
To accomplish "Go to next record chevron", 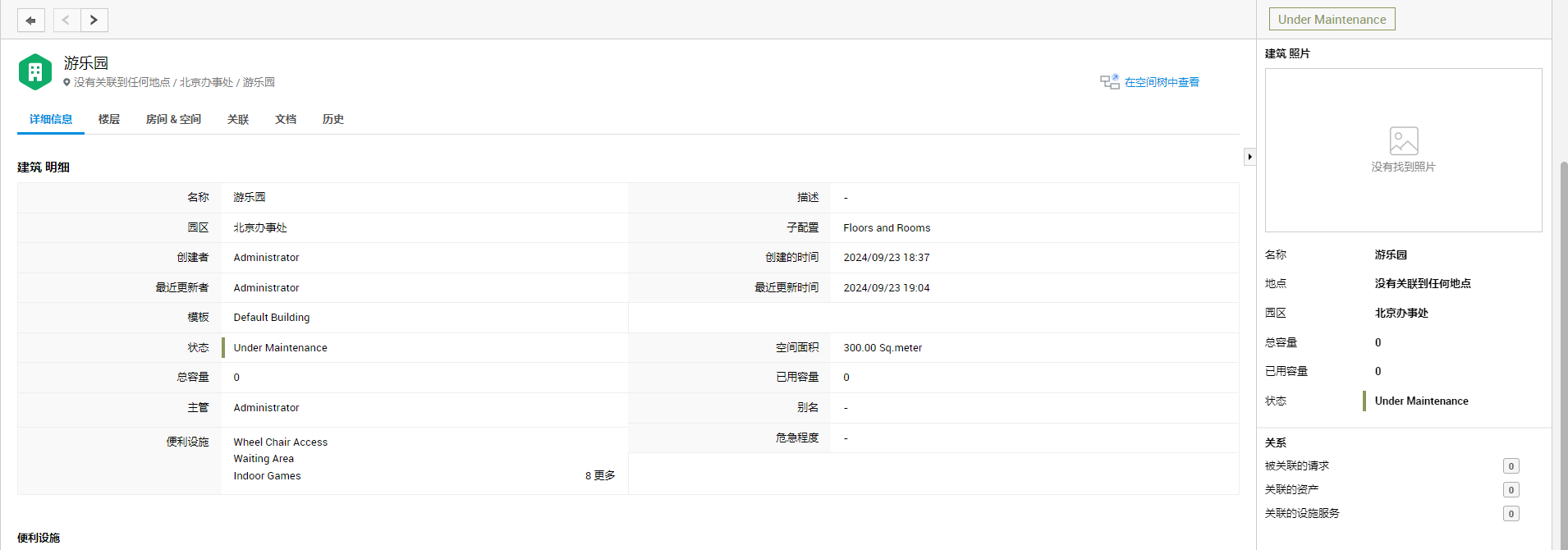I will point(94,20).
